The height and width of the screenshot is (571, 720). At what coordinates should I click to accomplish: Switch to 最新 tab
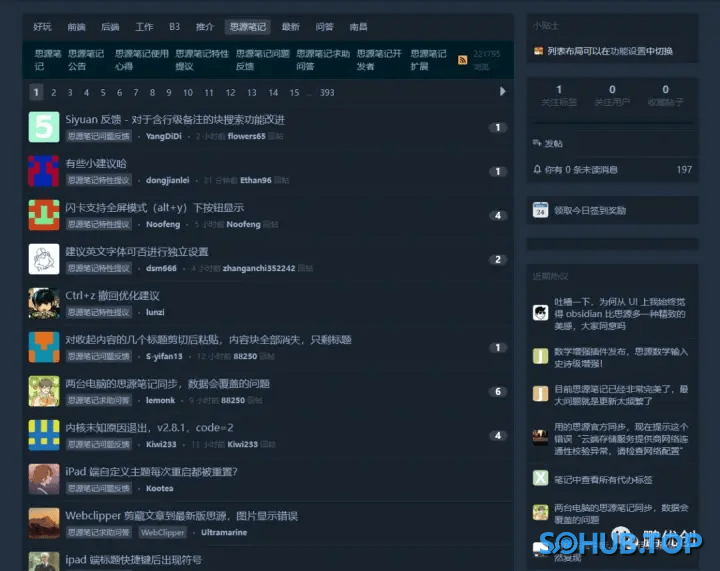291,27
